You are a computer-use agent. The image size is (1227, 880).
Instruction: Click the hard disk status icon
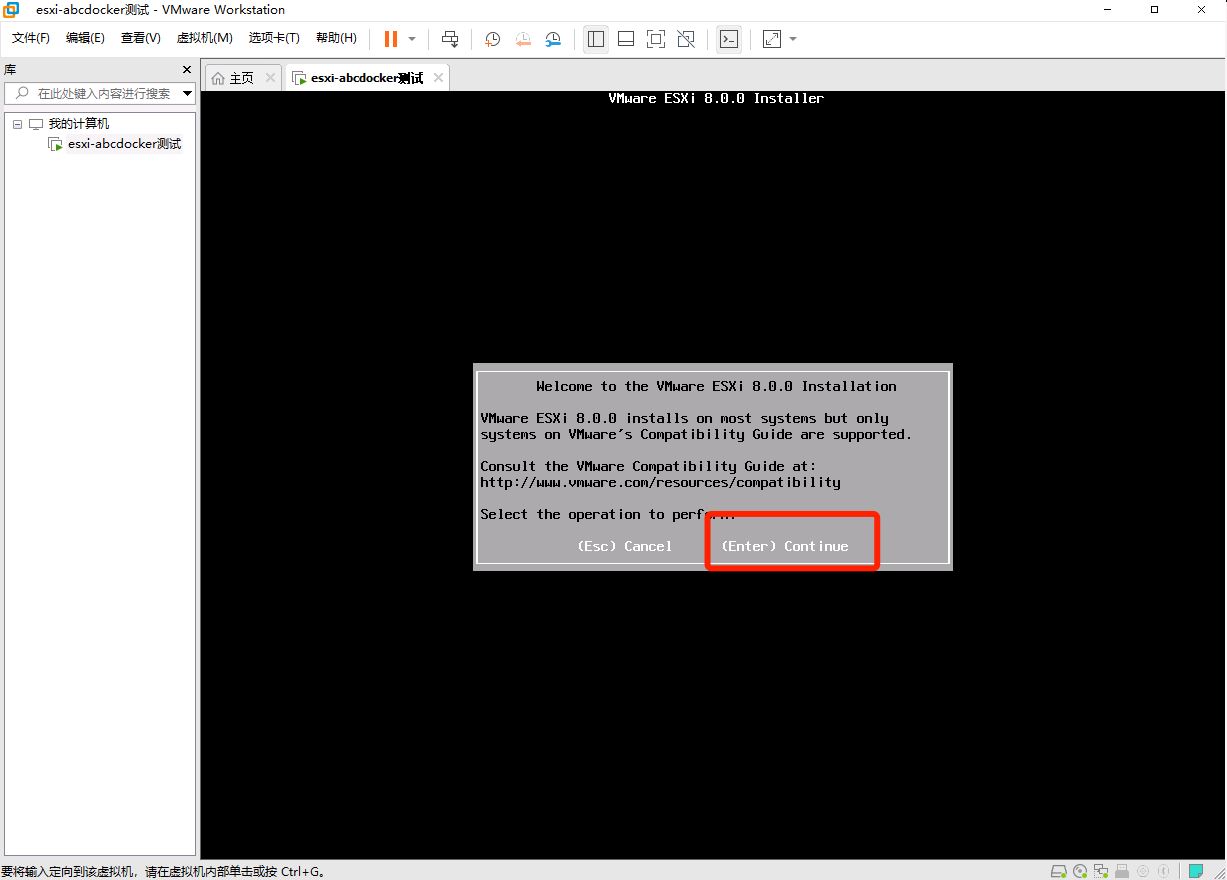pos(1059,871)
